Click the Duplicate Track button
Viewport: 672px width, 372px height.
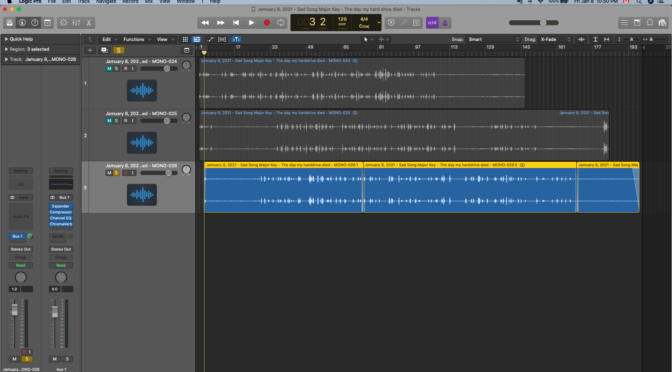click(x=104, y=50)
